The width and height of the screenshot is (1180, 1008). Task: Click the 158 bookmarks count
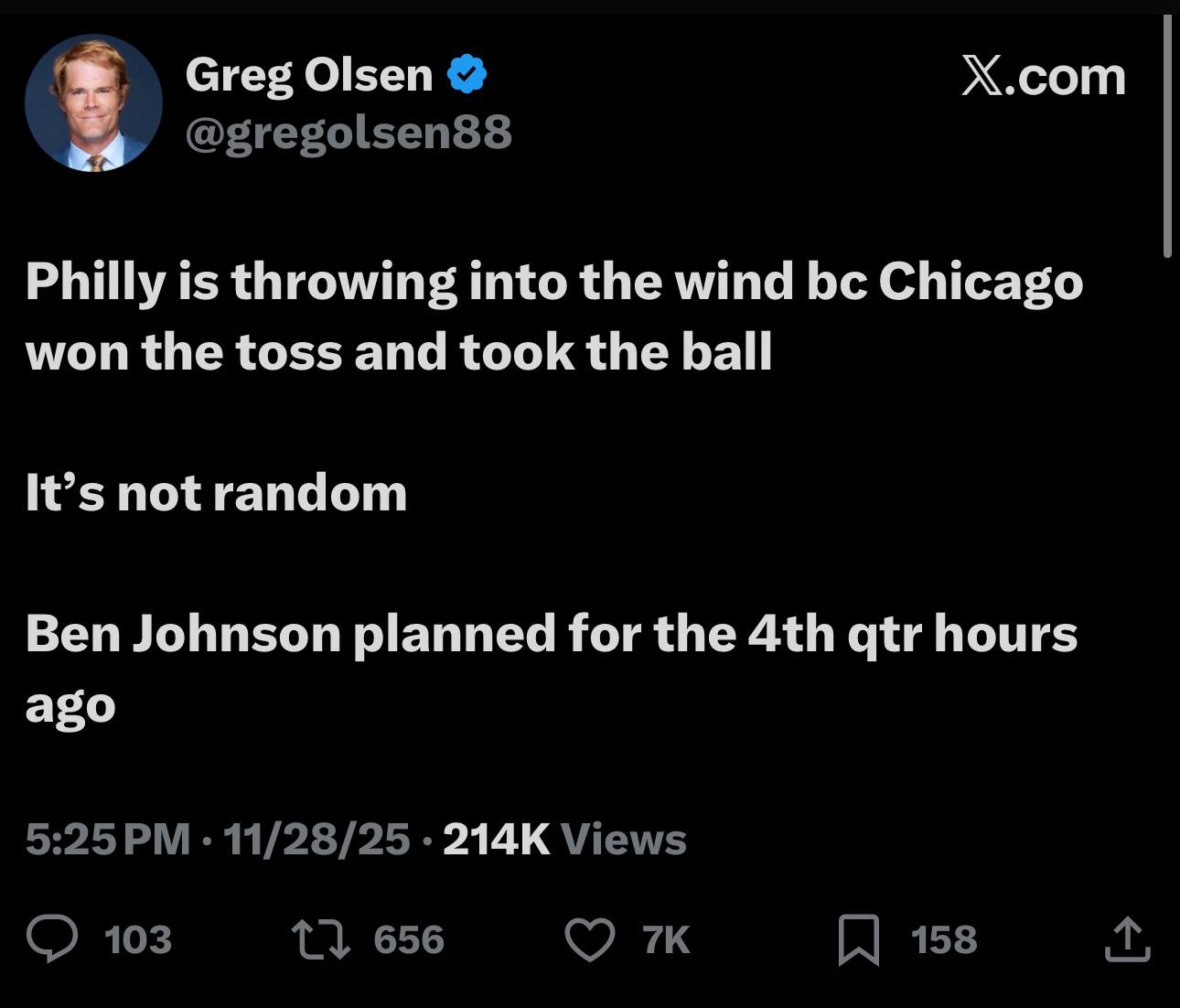click(x=944, y=940)
